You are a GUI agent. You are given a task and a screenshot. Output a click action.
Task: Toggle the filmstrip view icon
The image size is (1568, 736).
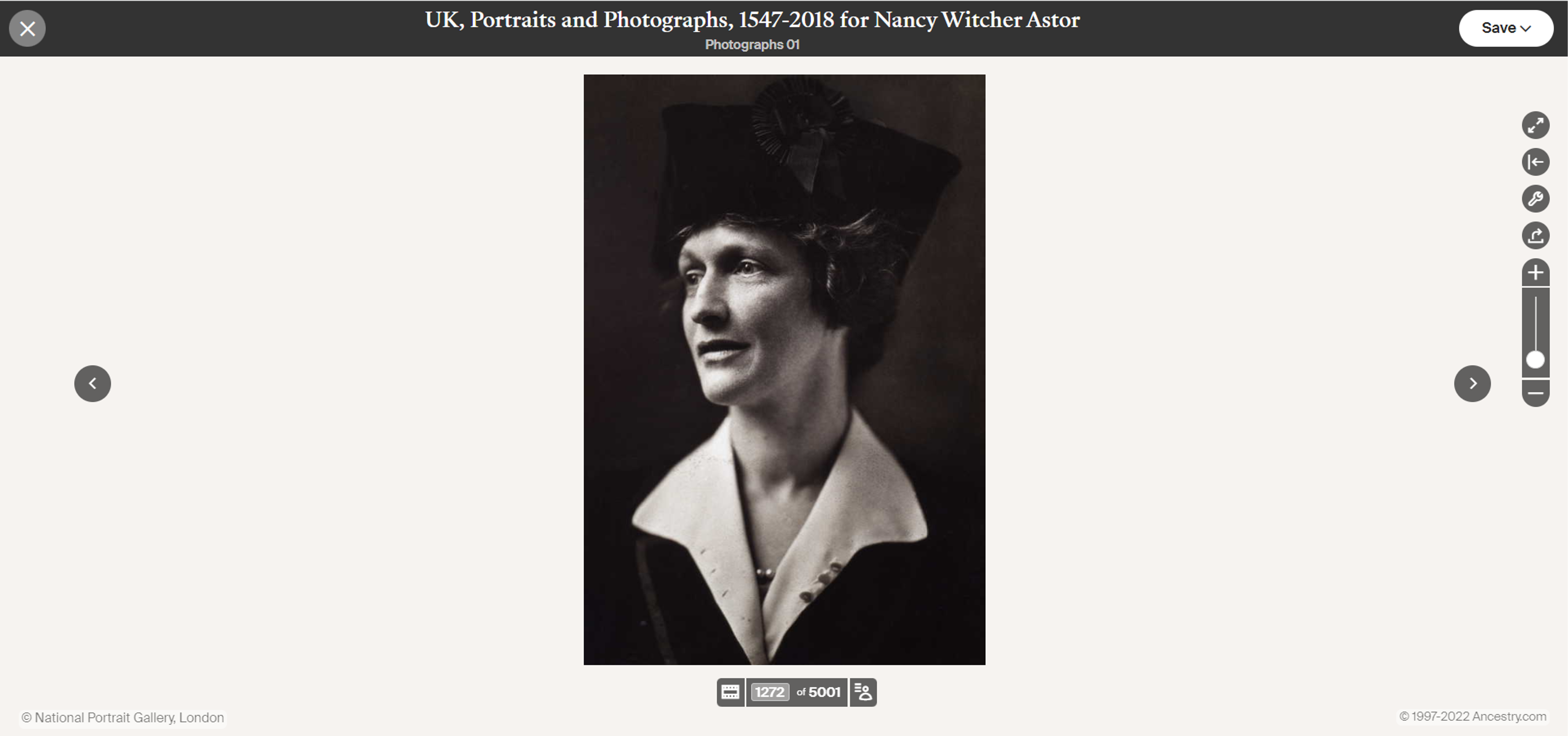(730, 692)
